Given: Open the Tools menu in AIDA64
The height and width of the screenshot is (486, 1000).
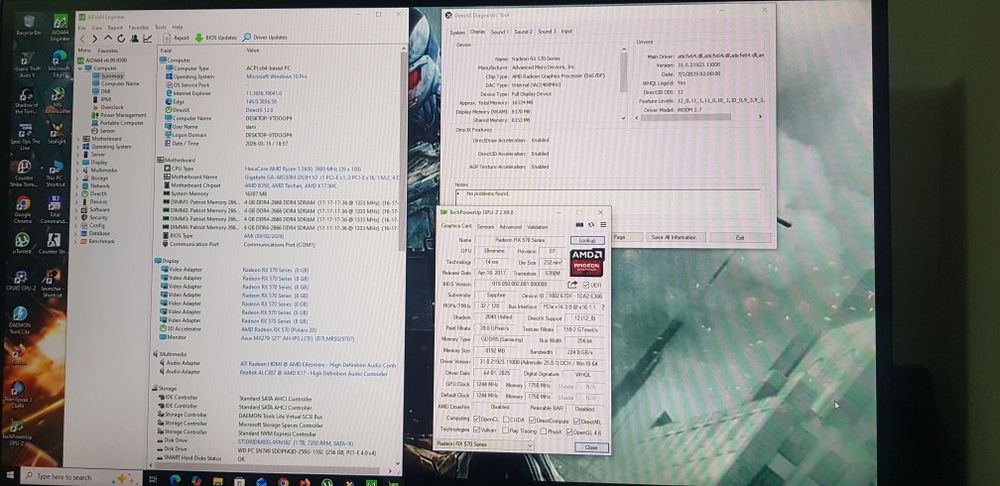Looking at the screenshot, I should (x=160, y=27).
